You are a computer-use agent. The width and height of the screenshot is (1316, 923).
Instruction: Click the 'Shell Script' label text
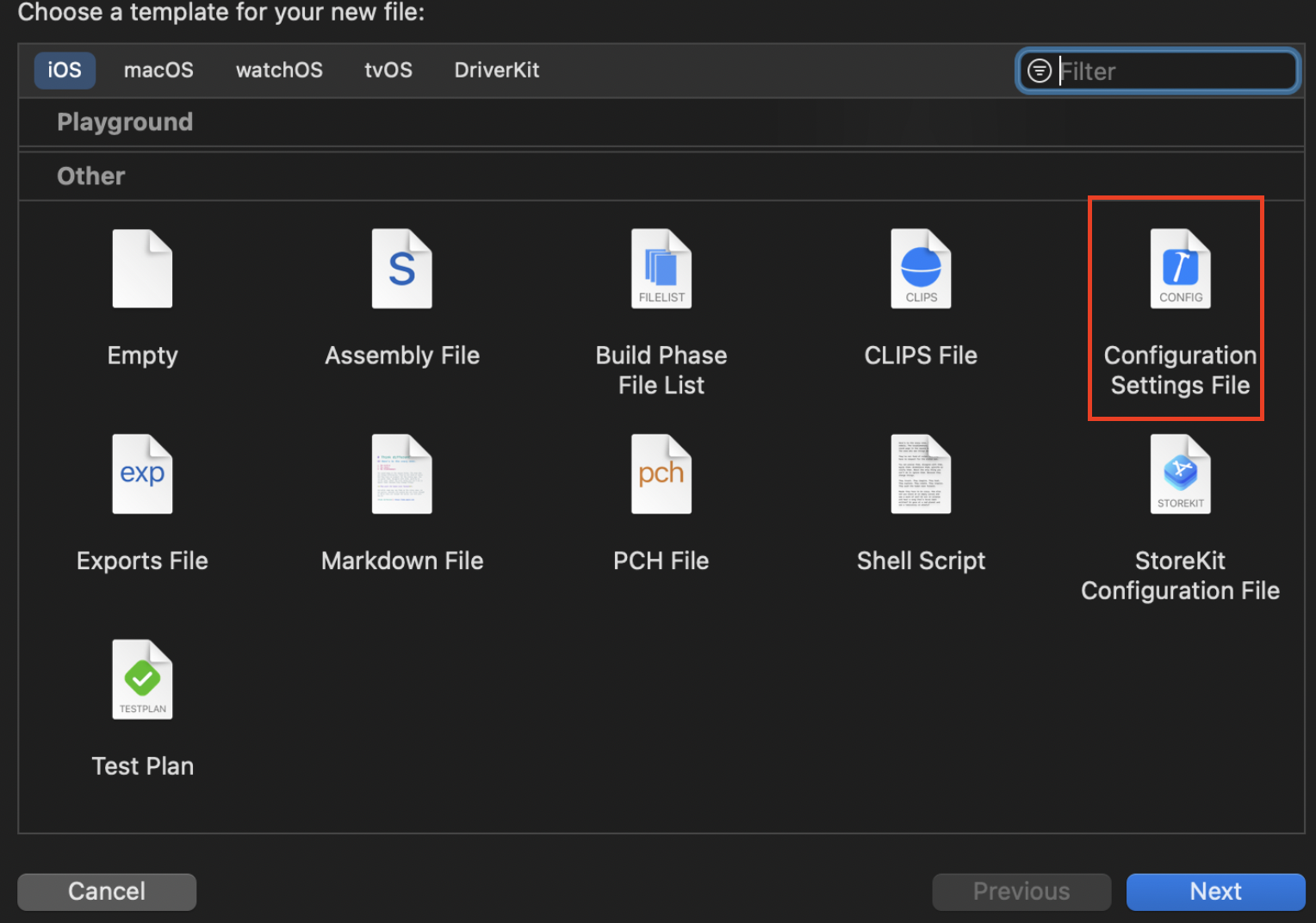tap(921, 561)
